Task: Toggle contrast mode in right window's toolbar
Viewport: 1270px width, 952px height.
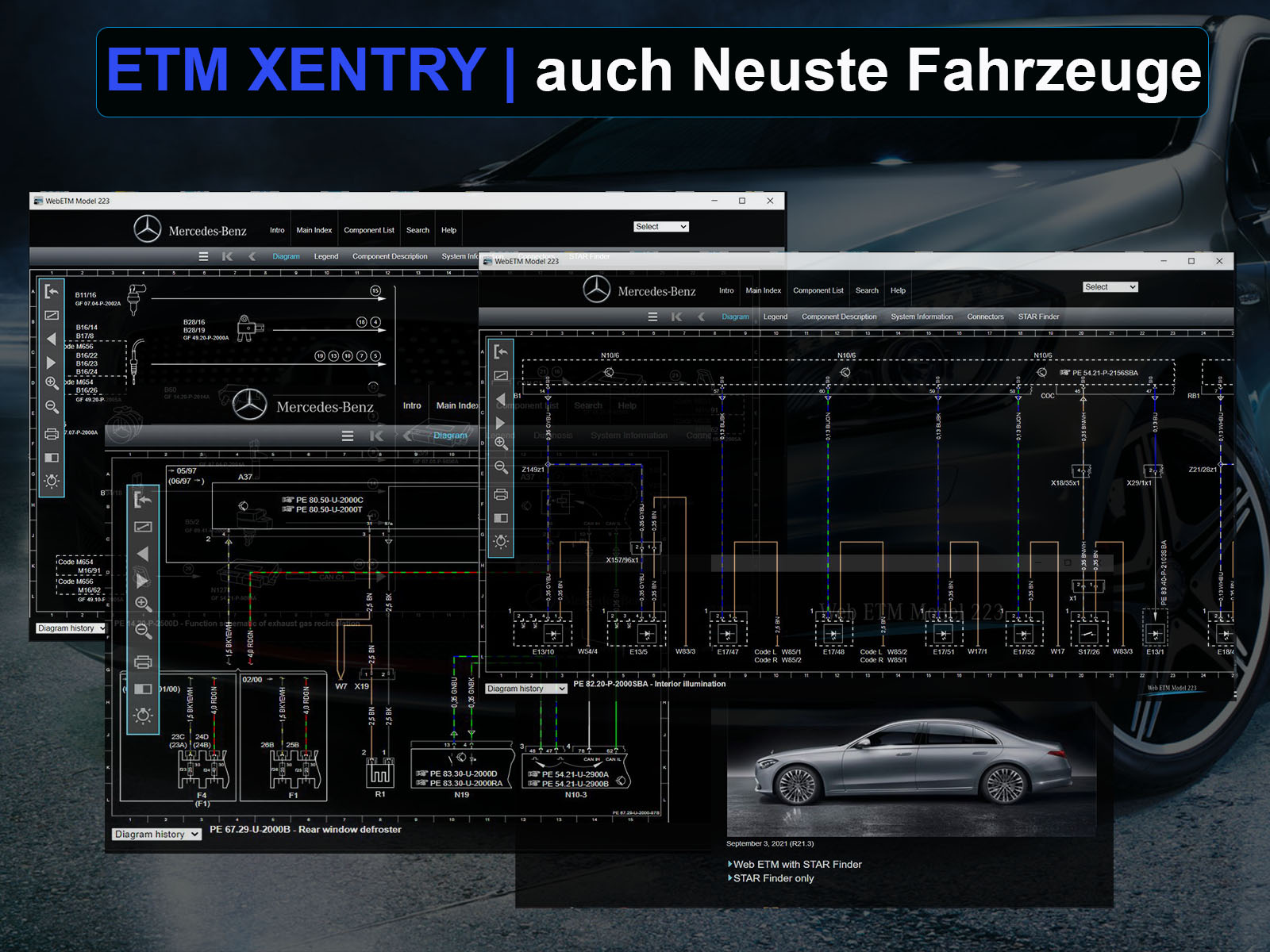Action: 501,518
